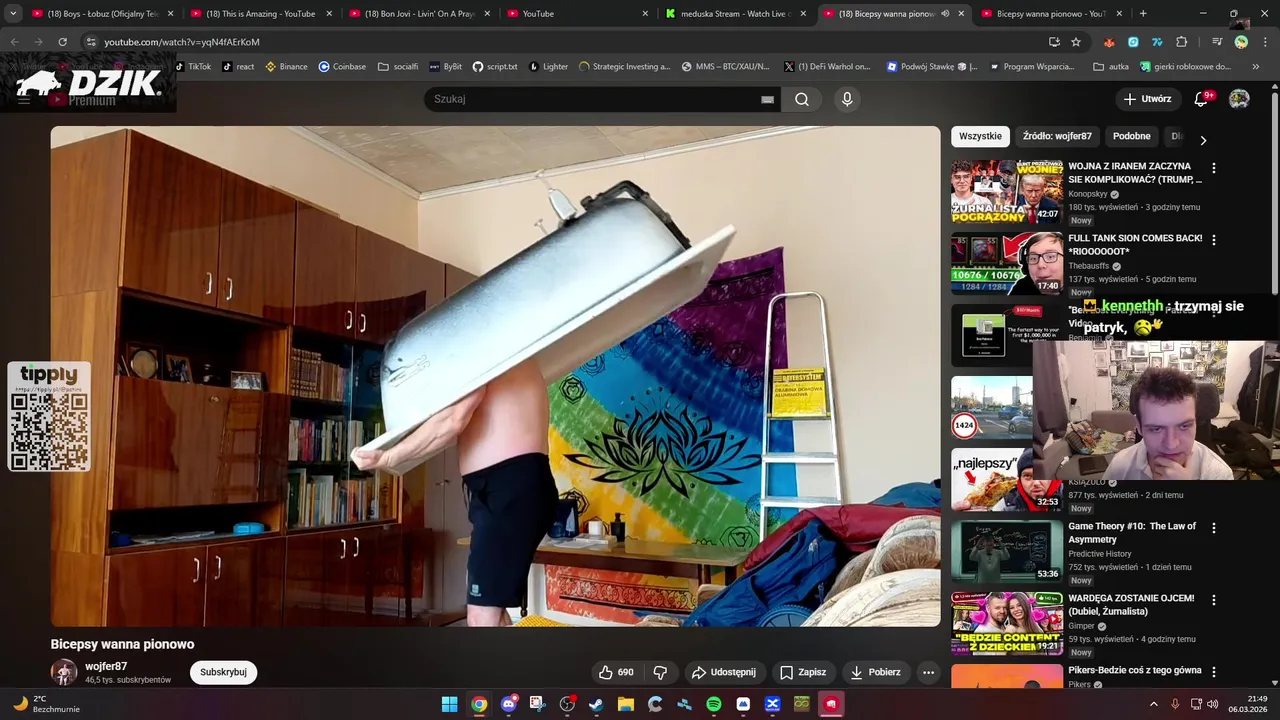Select the Wszystkie filter chip
The height and width of the screenshot is (720, 1280).
tap(980, 136)
